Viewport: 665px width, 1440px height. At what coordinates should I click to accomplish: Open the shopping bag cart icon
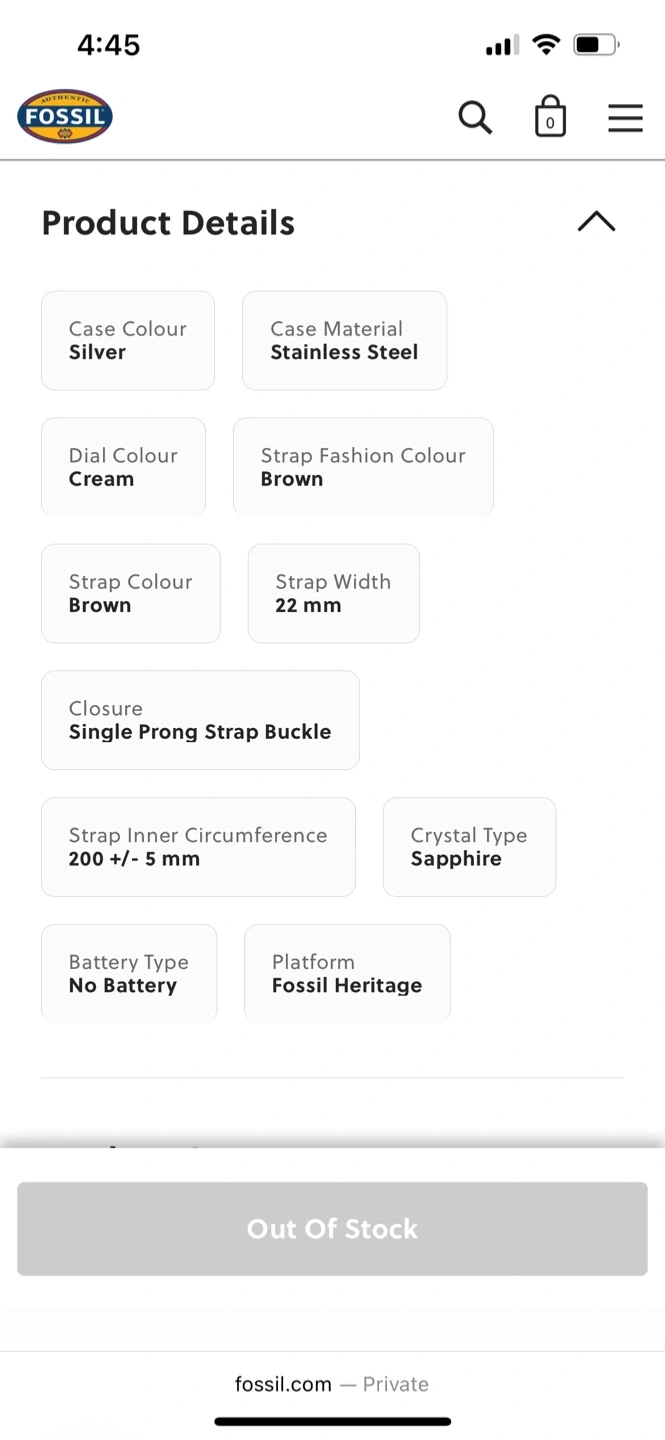[550, 117]
